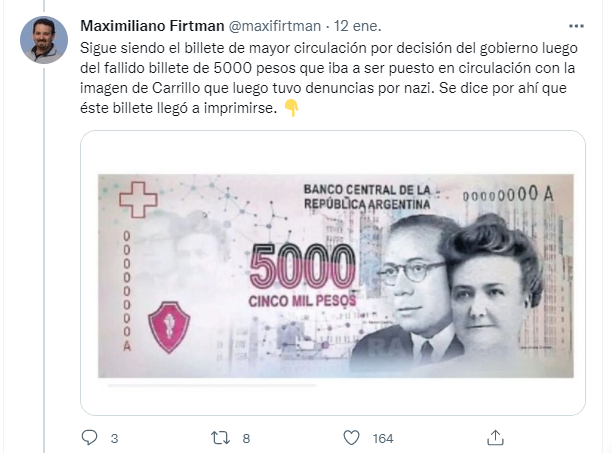
Task: Click the red cross symbol on the banknote
Action: [138, 199]
